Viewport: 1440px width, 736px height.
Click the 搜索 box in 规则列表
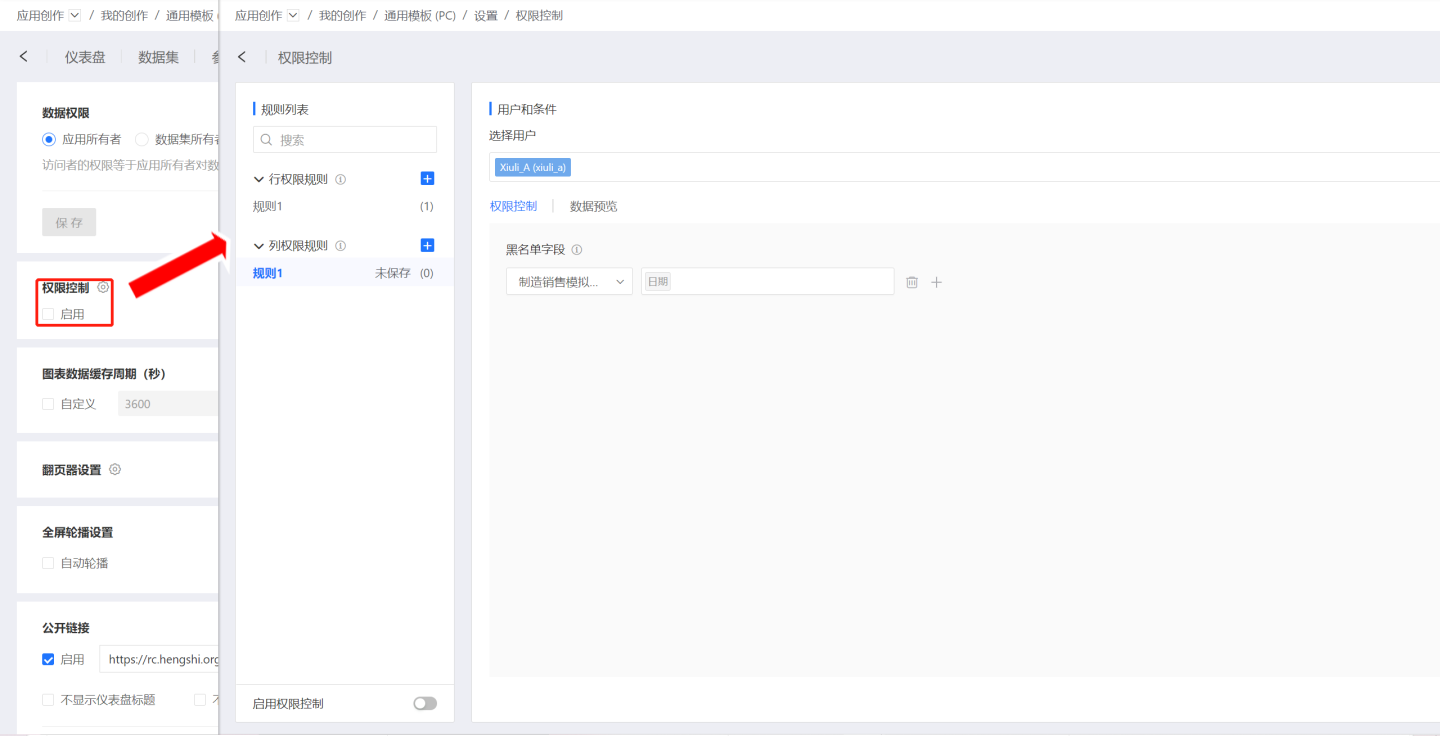[x=345, y=140]
